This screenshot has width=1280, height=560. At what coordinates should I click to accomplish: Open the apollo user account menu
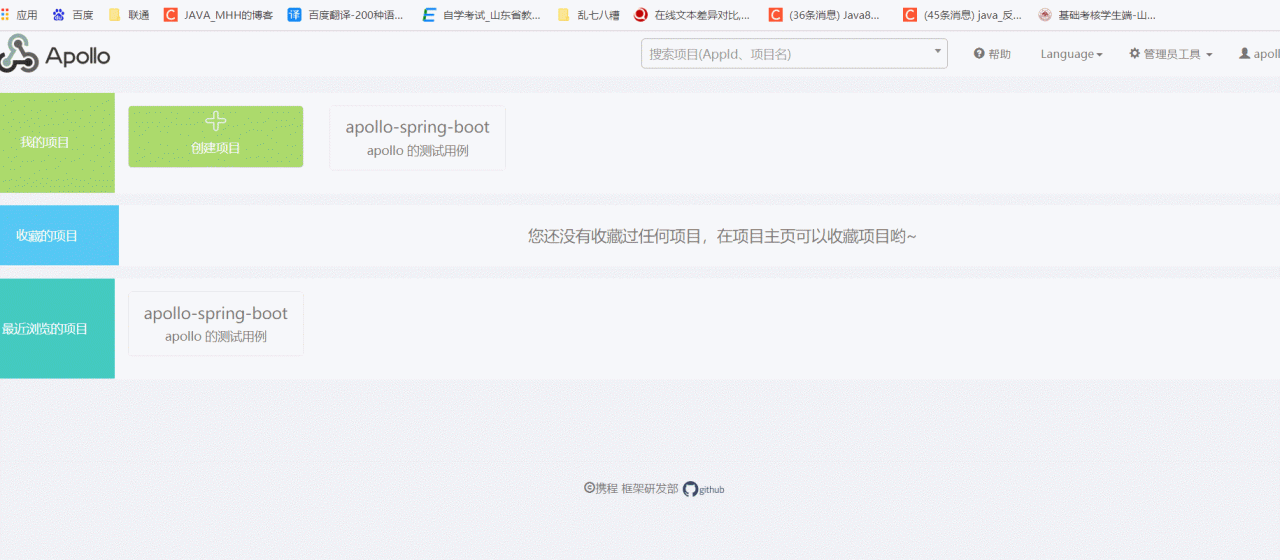pyautogui.click(x=1259, y=54)
